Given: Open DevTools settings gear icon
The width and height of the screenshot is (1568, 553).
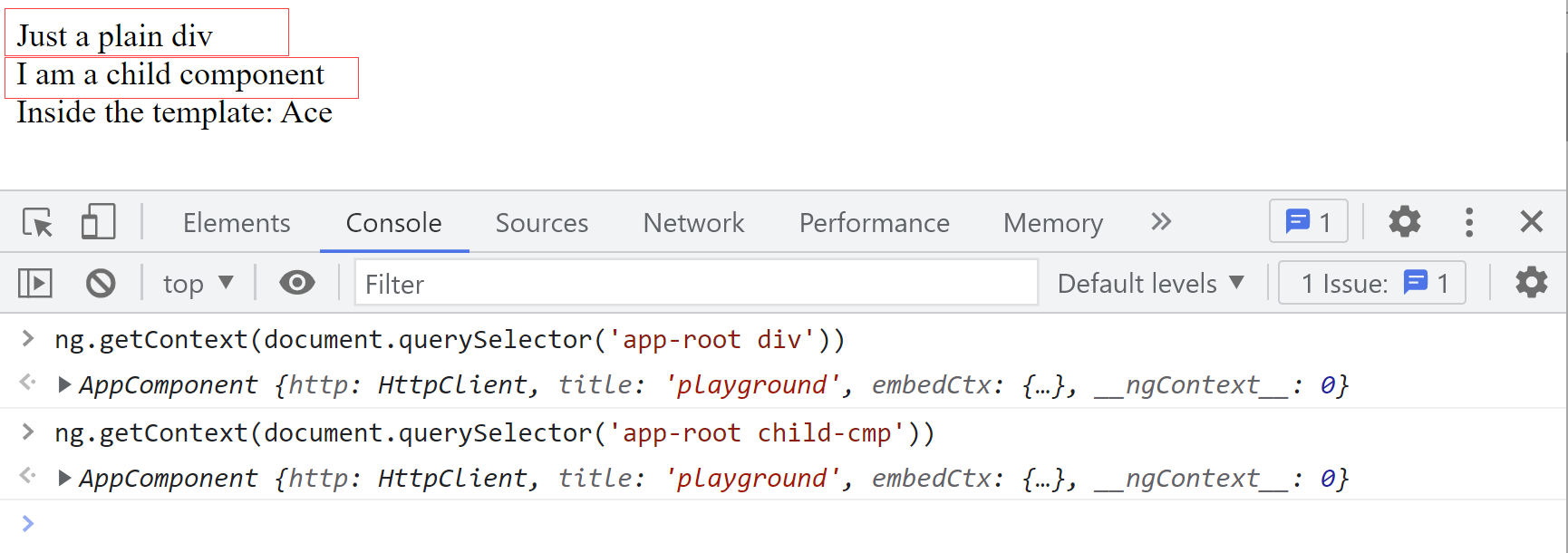Looking at the screenshot, I should click(1404, 221).
